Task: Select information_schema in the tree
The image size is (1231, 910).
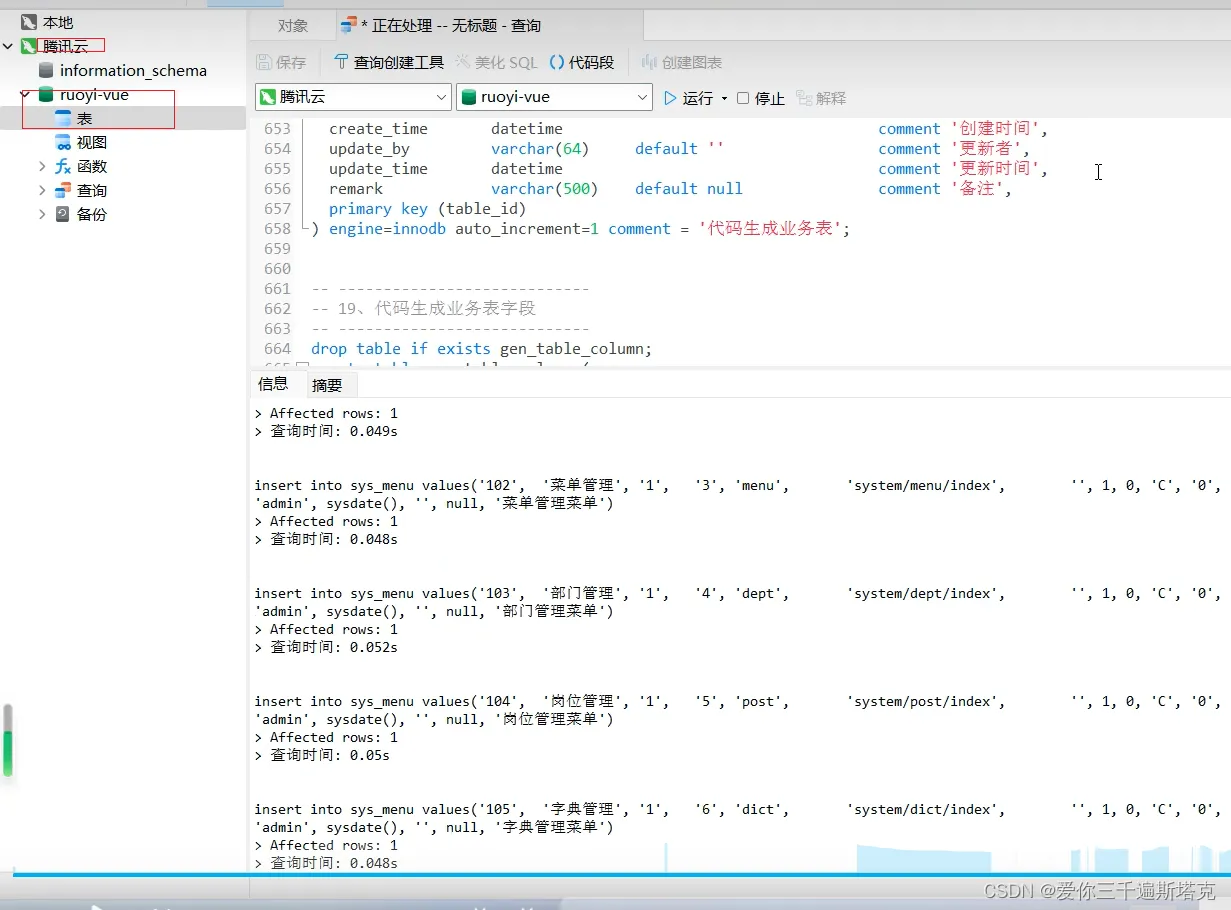Action: [133, 70]
